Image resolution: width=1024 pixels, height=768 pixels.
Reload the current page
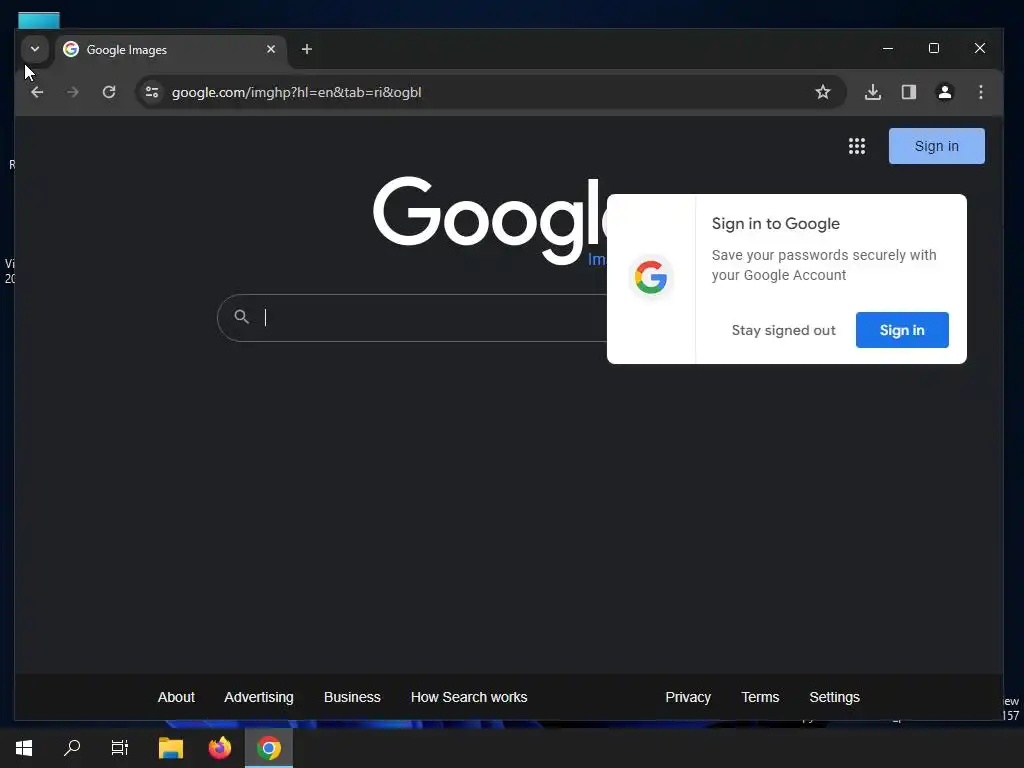(109, 92)
